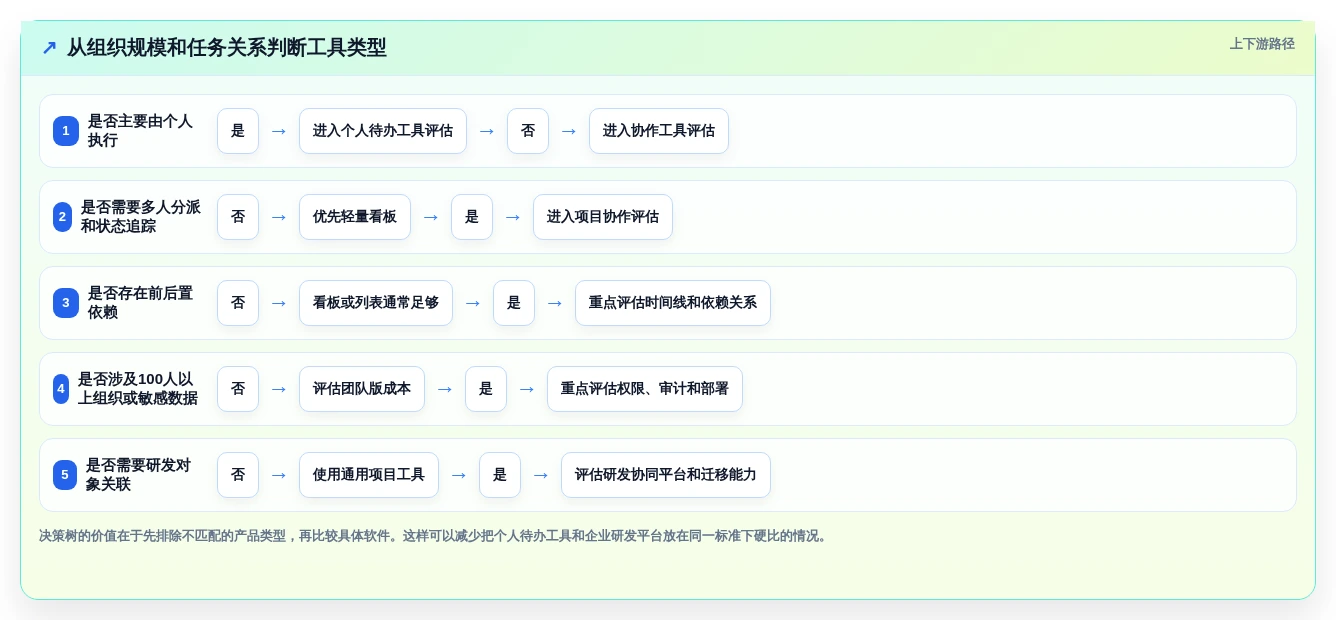The height and width of the screenshot is (620, 1336).
Task: Click the 重点评估时间线和依赖关系 box
Action: (673, 303)
